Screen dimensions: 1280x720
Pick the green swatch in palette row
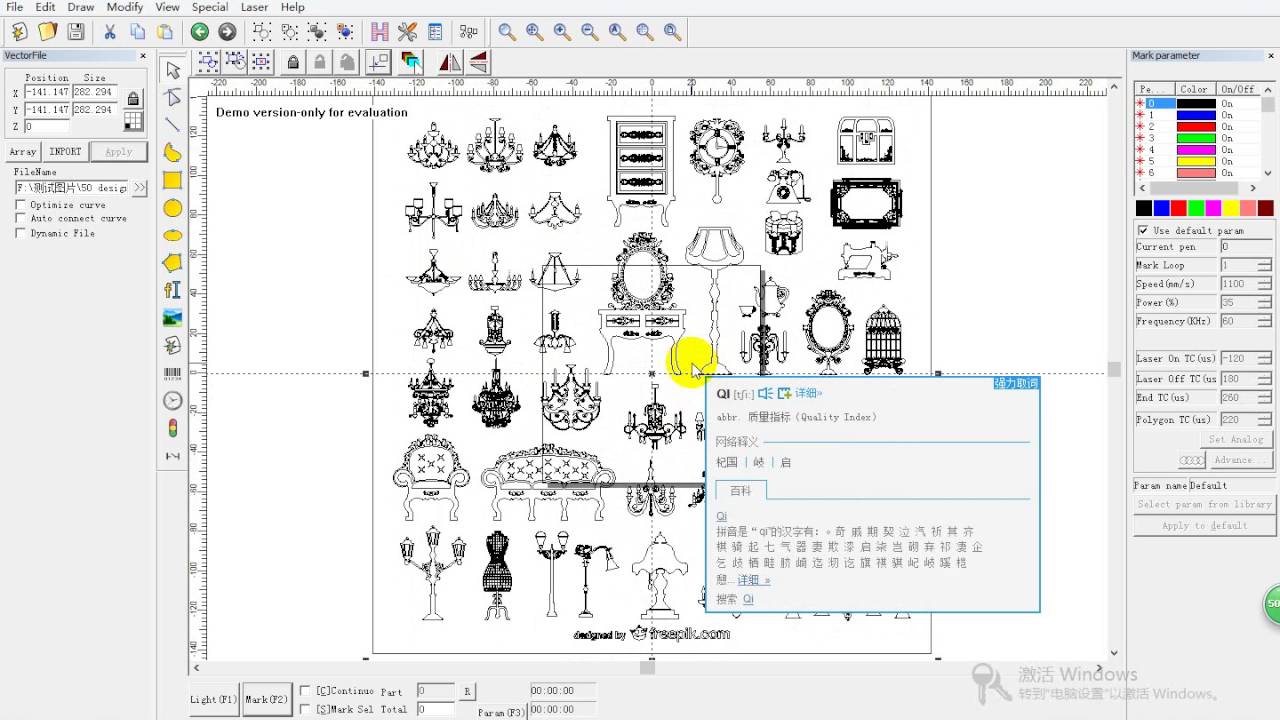pyautogui.click(x=1195, y=208)
